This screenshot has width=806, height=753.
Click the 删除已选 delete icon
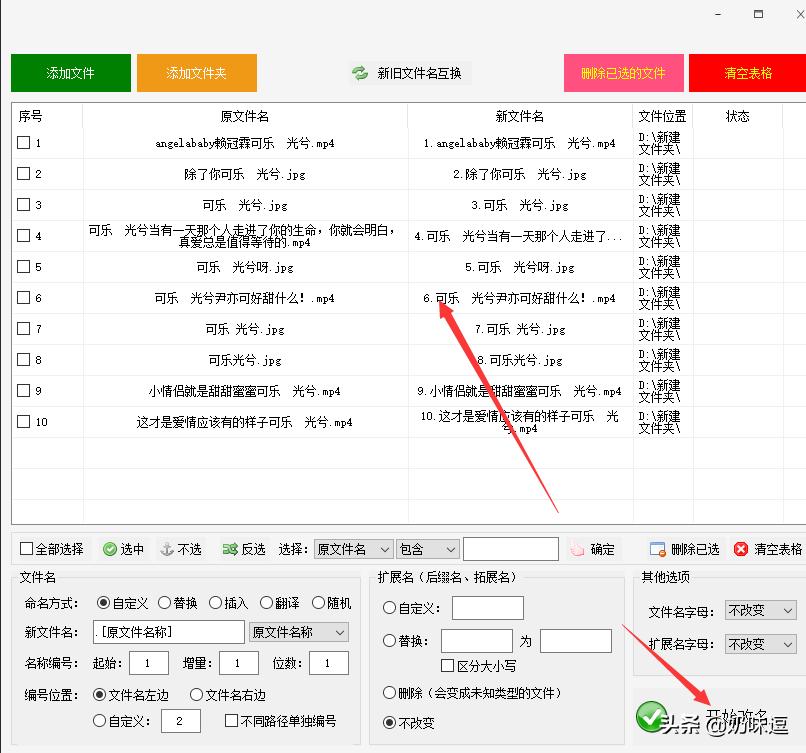(x=658, y=548)
